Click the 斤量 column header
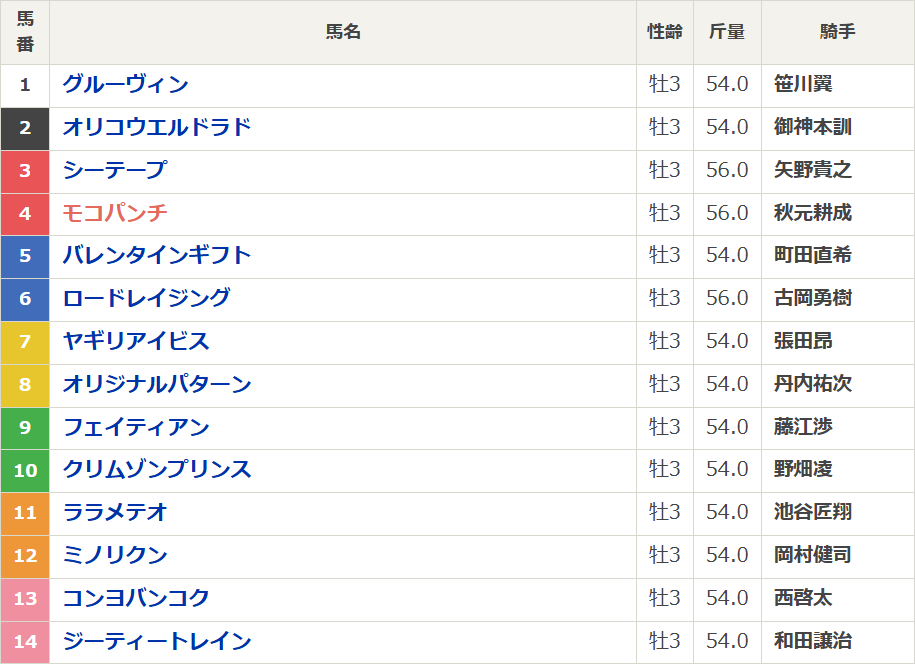Screen dimensions: 915x665 (x=727, y=32)
